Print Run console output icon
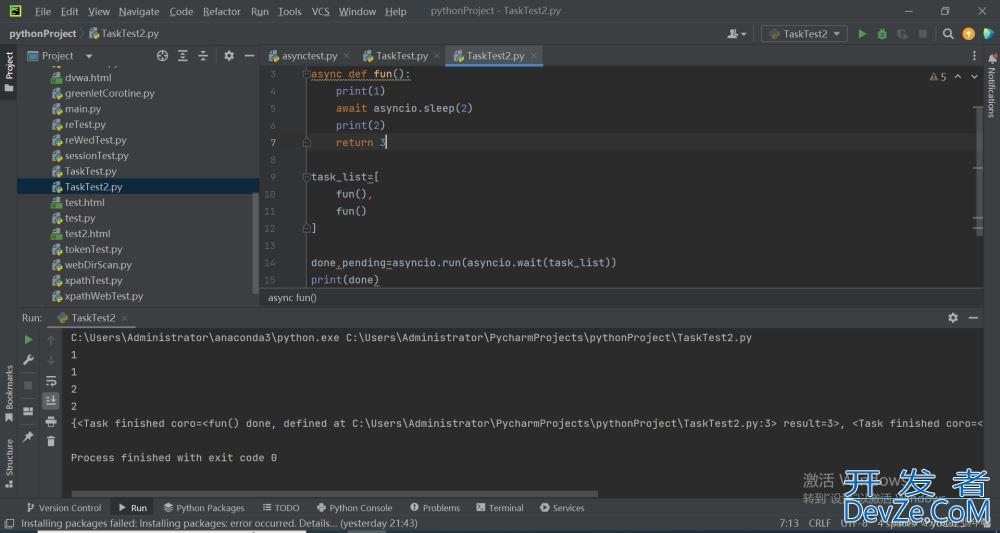This screenshot has height=533, width=1000. tap(51, 421)
